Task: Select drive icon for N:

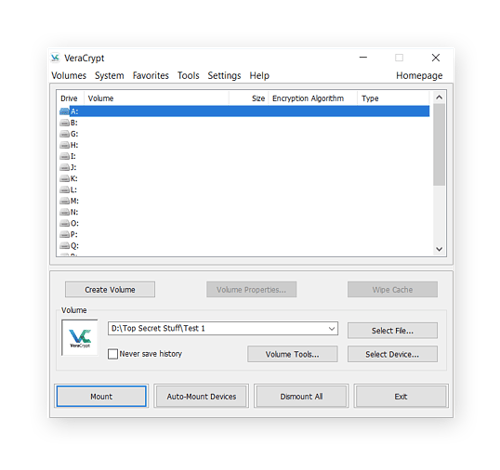Action: point(64,212)
